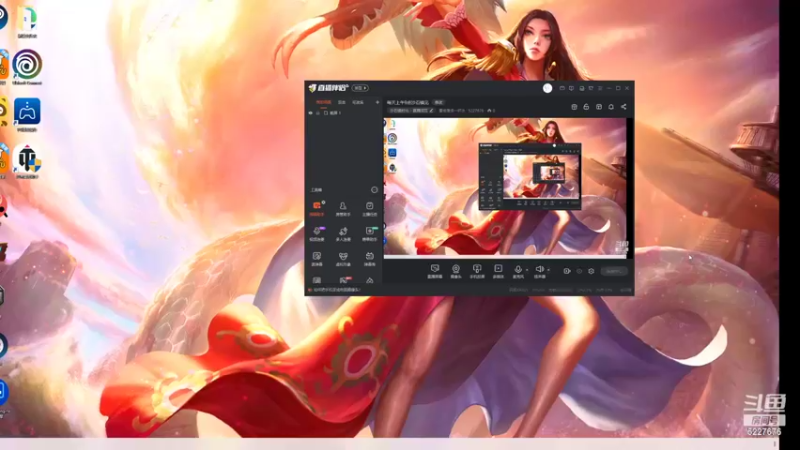This screenshot has height=450, width=800.
Task: Open the red highlighted first toolbox tool
Action: (317, 208)
